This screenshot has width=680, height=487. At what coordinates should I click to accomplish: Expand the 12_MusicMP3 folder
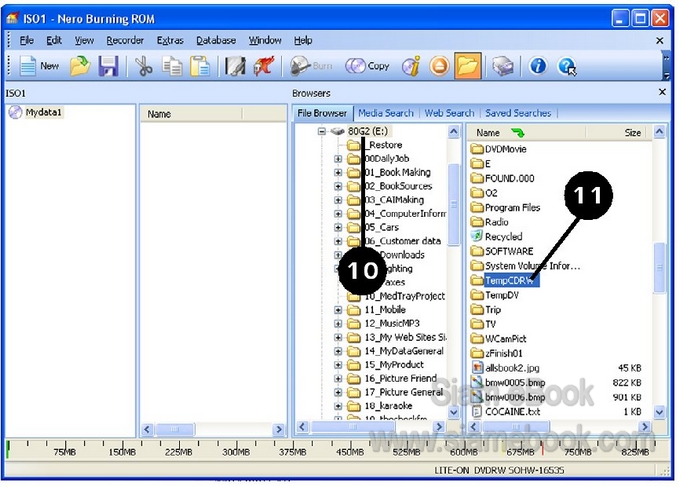(337, 324)
